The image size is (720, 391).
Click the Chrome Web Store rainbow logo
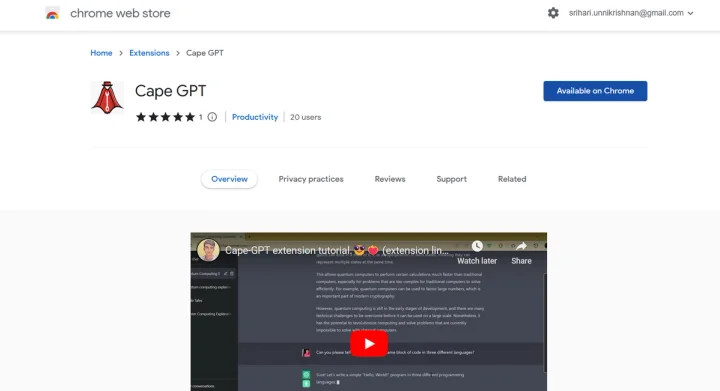click(52, 13)
